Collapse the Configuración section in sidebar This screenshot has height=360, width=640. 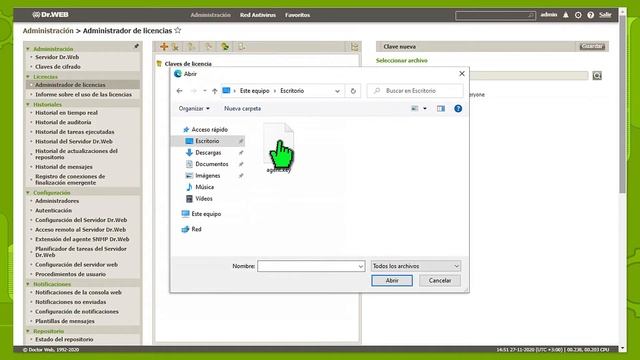pos(28,193)
